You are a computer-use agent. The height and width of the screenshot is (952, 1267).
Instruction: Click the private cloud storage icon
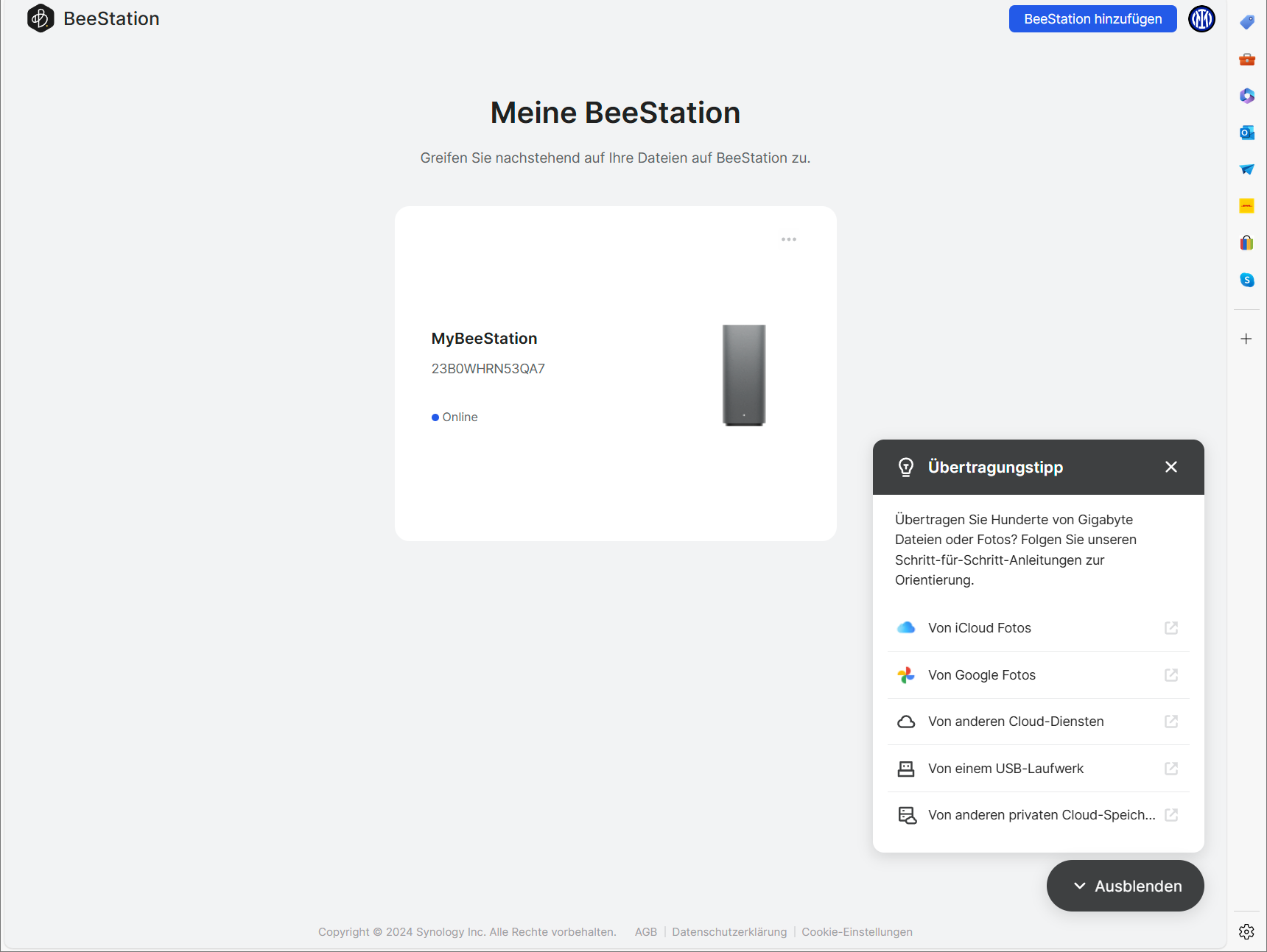(907, 815)
